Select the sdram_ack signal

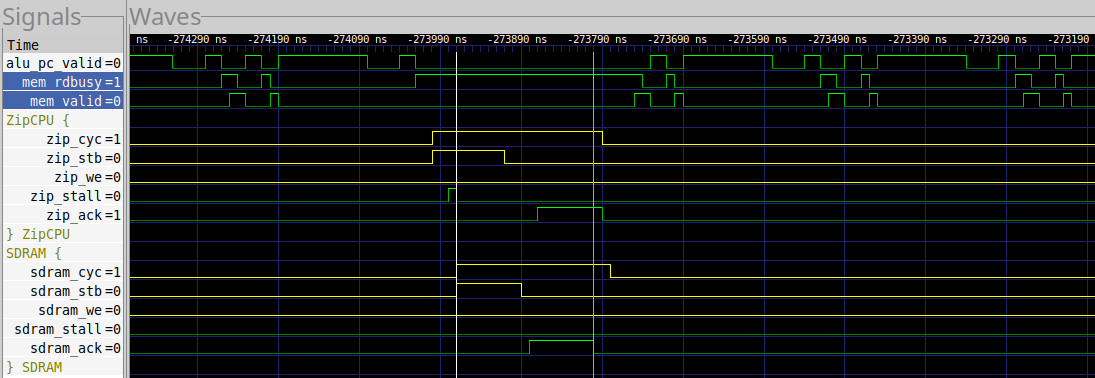click(64, 348)
